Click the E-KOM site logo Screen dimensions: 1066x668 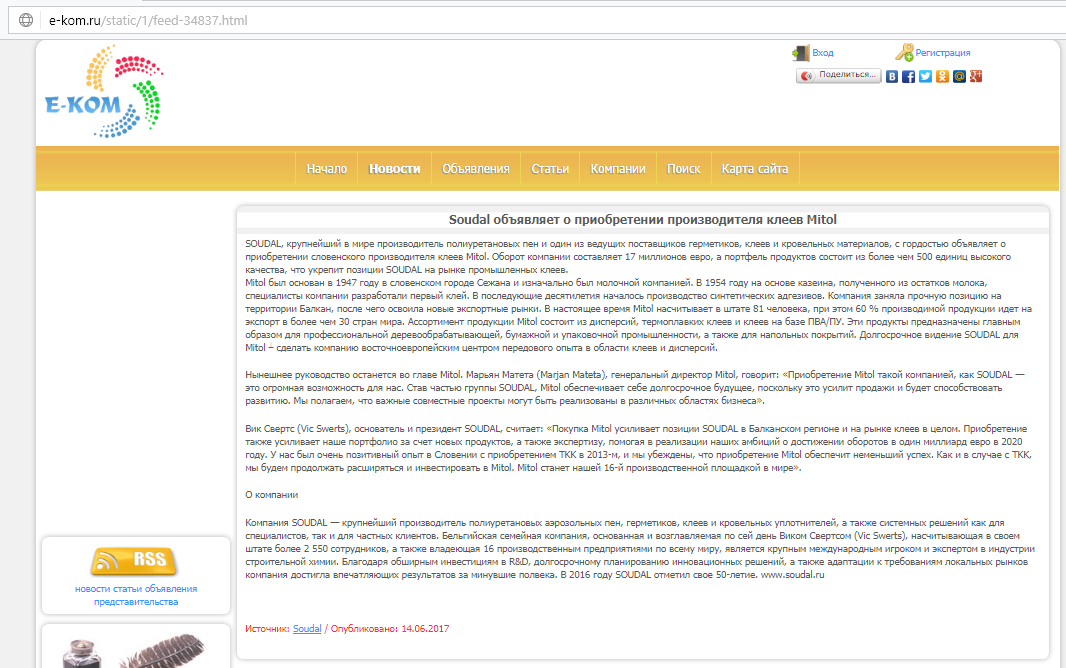tap(103, 91)
